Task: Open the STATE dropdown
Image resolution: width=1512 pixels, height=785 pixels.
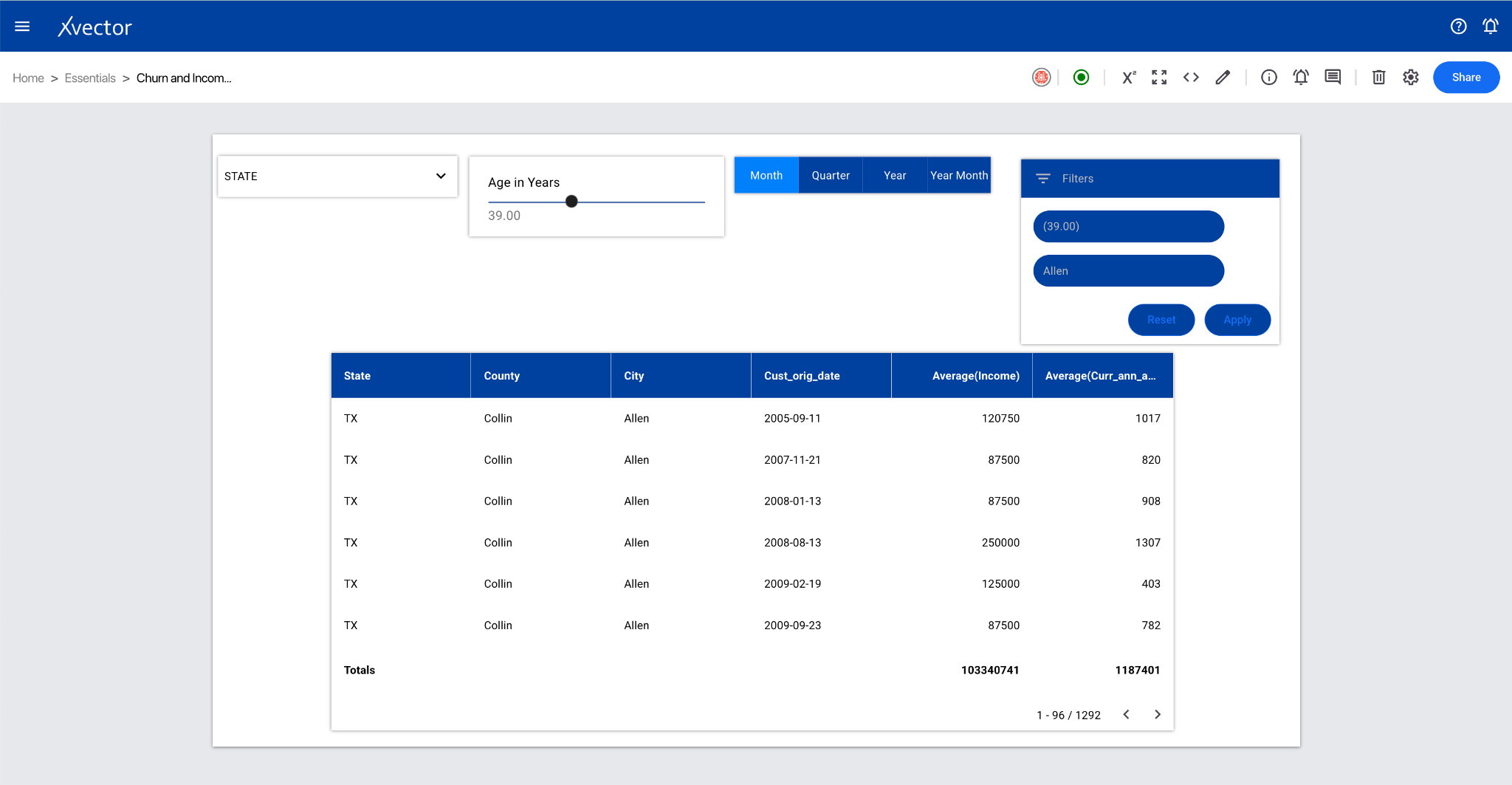Action: pyautogui.click(x=337, y=176)
